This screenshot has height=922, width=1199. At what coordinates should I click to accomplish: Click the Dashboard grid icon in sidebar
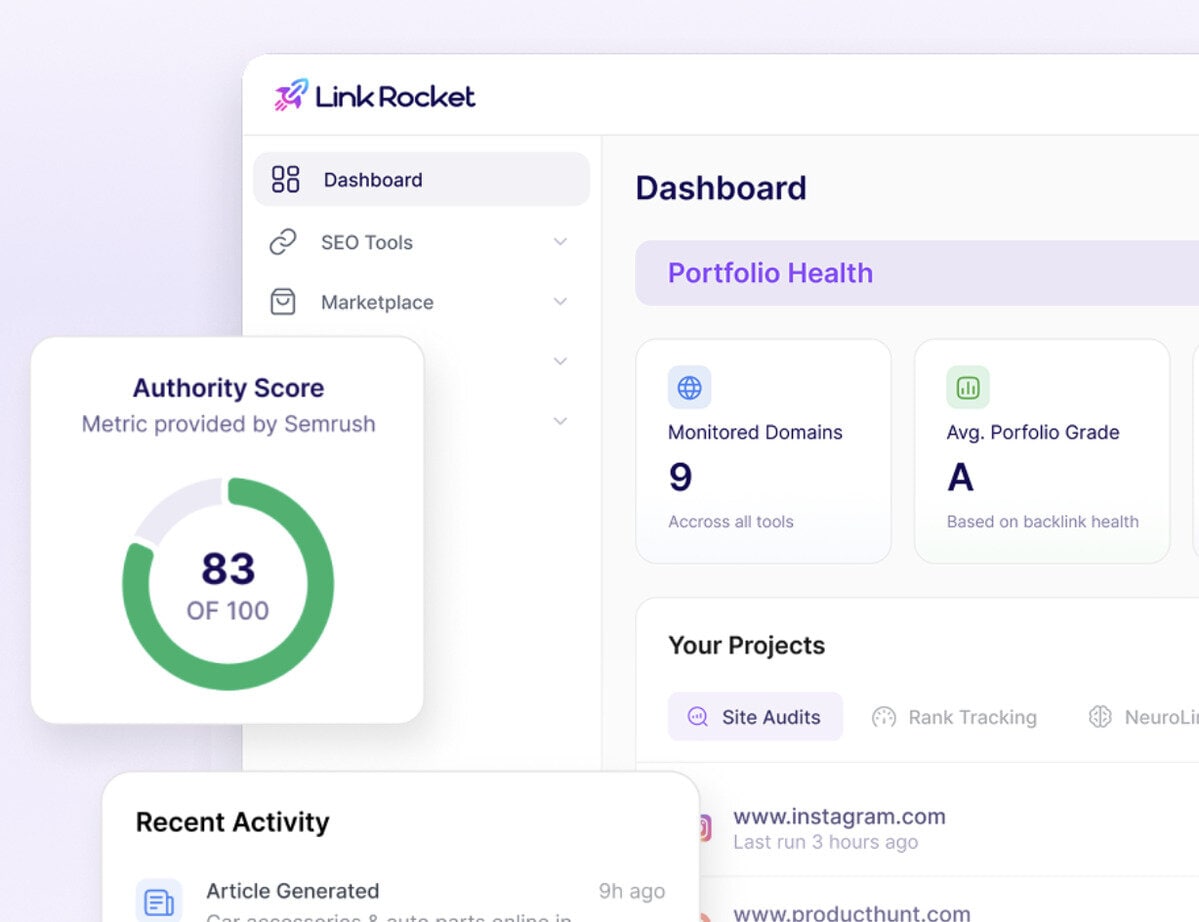click(285, 180)
